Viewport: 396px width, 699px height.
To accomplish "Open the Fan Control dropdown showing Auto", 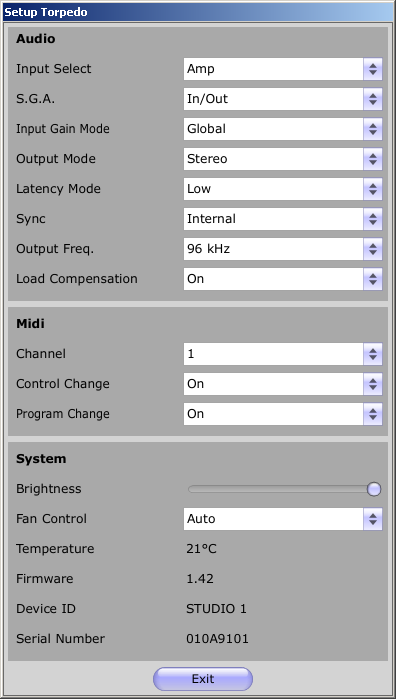I will point(283,519).
